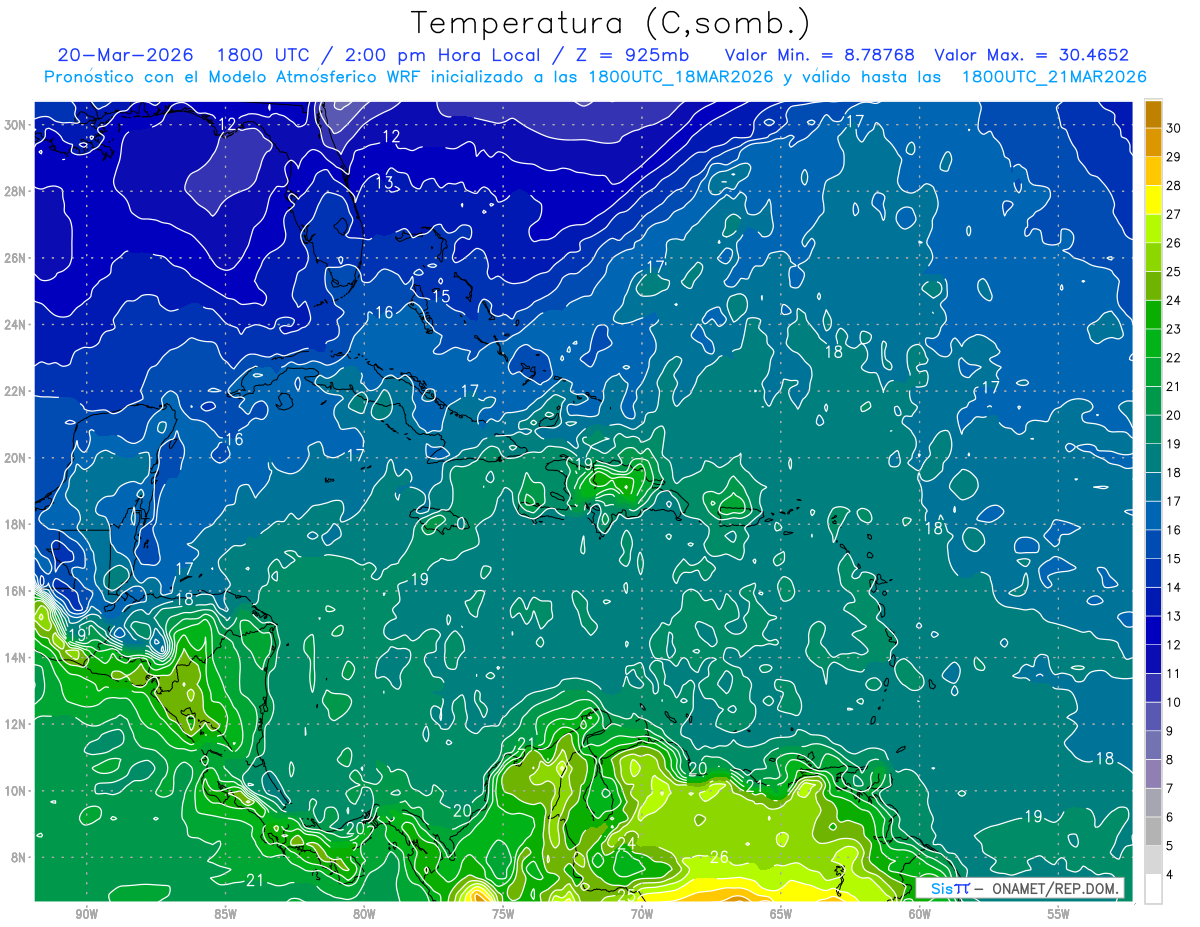Click the Valor Max. = 30.4652 text

(1031, 55)
